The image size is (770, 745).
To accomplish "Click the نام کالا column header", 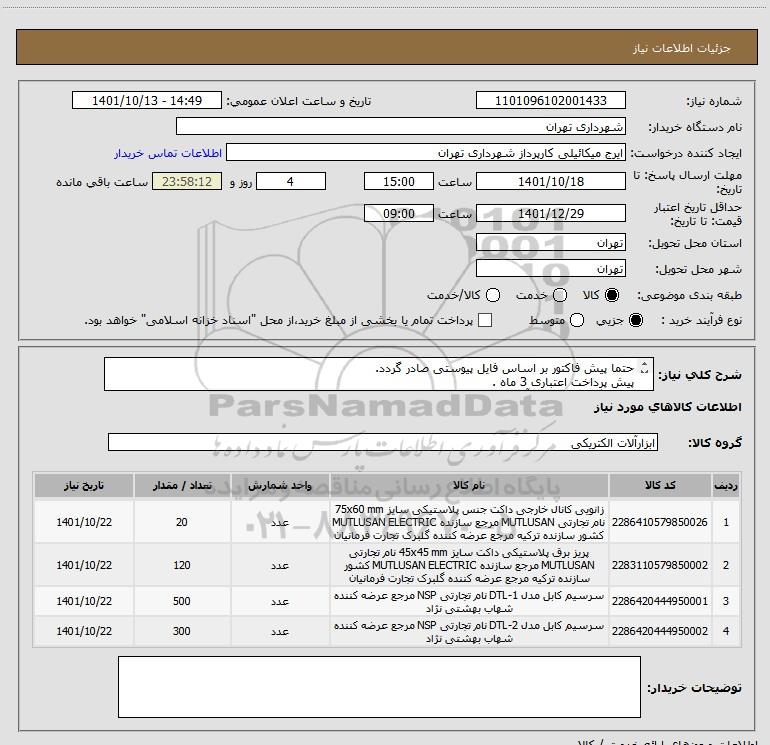I will pyautogui.click(x=468, y=485).
